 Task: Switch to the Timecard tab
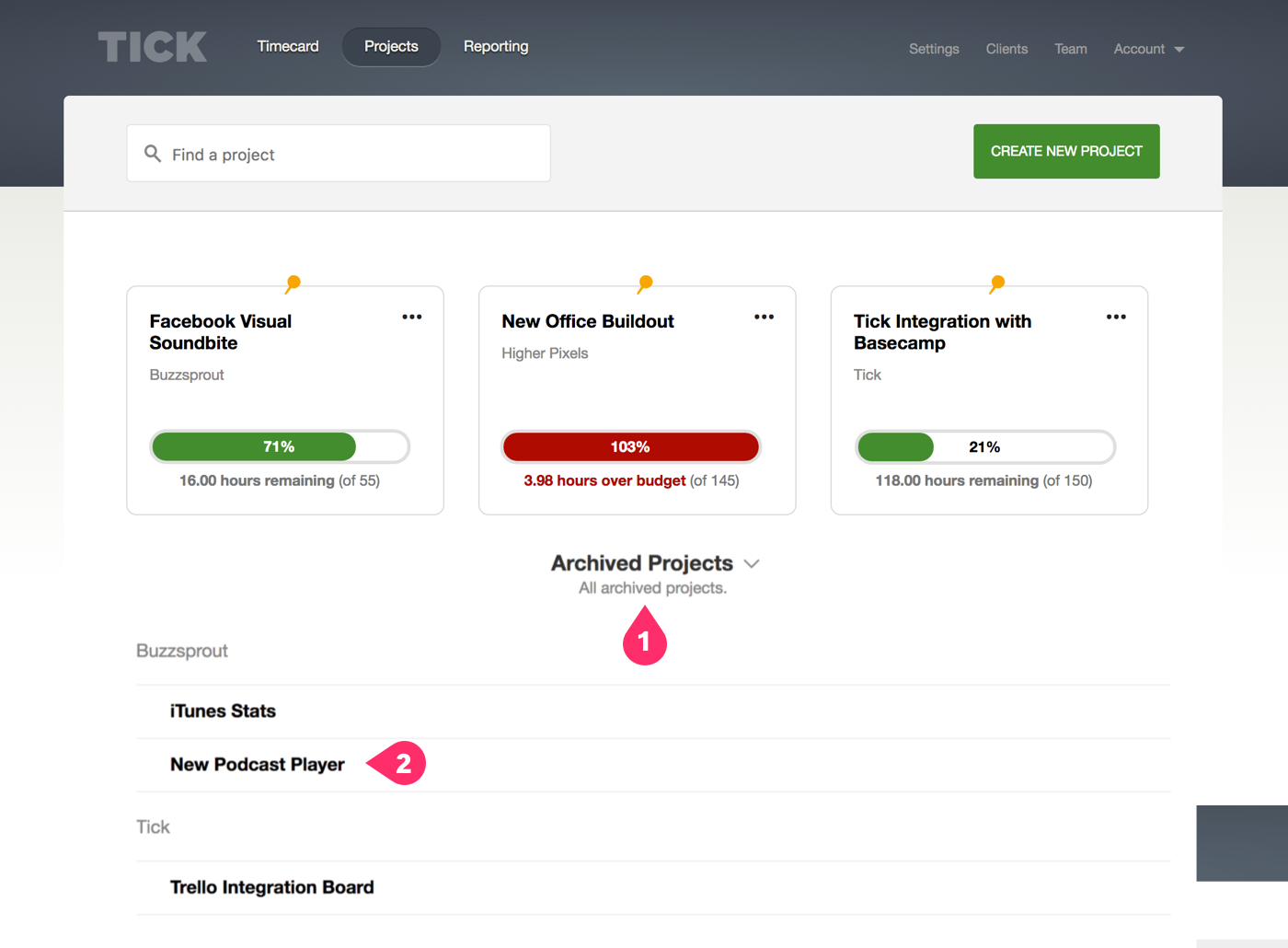(x=288, y=46)
